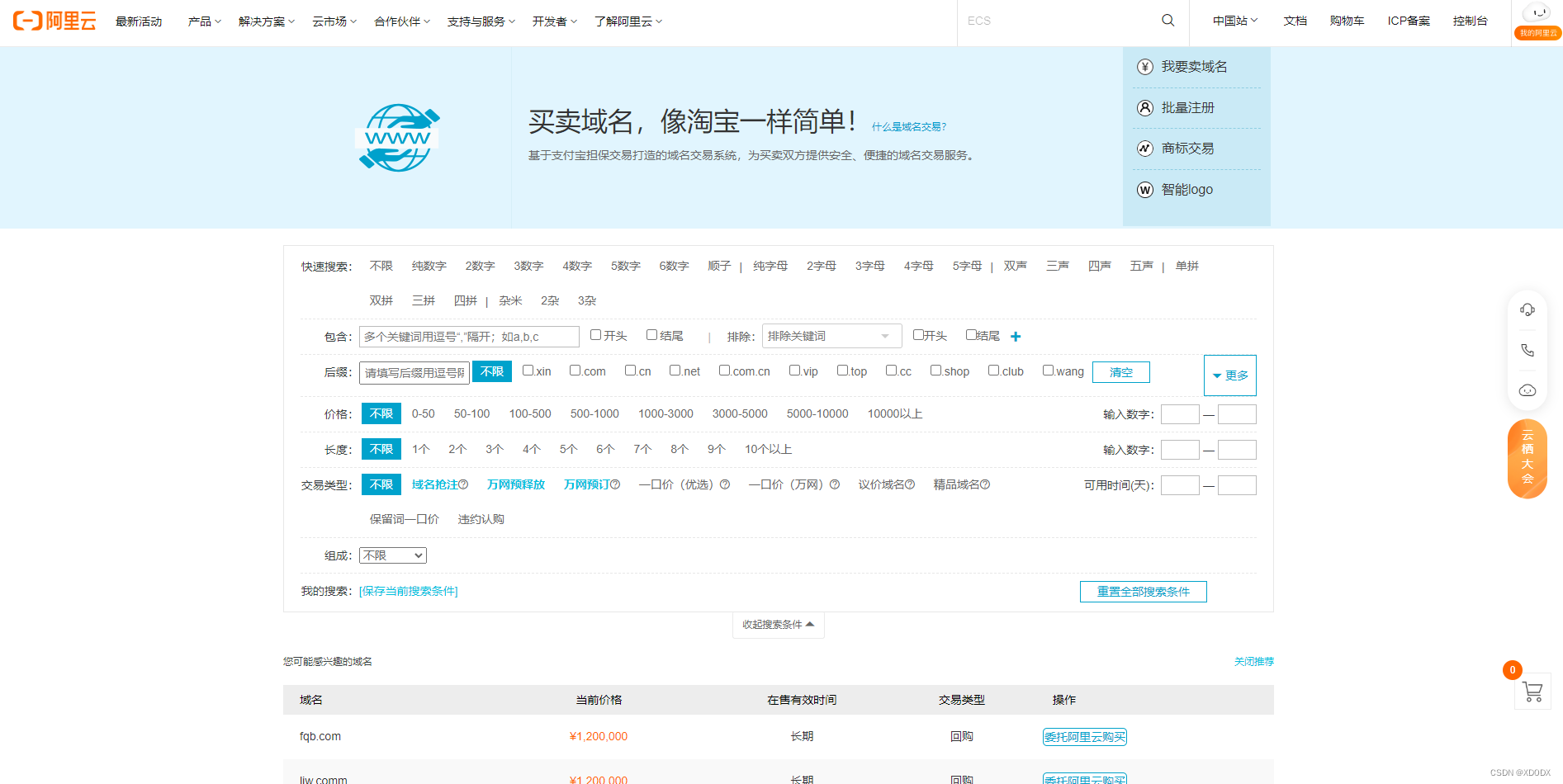The width and height of the screenshot is (1563, 784).
Task: Tick the .shop suffix checkbox
Action: click(935, 371)
